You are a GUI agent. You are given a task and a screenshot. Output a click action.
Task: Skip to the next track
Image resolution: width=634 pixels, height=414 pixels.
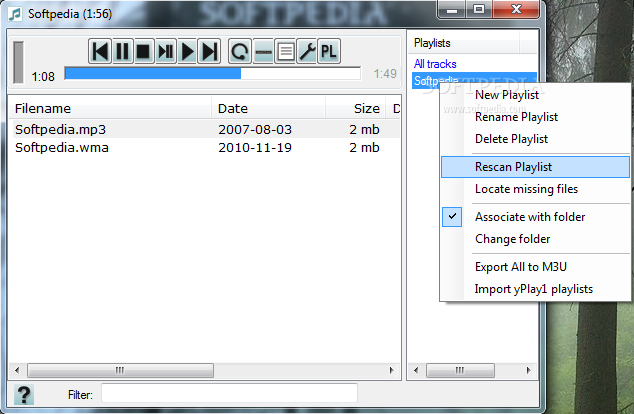(209, 51)
